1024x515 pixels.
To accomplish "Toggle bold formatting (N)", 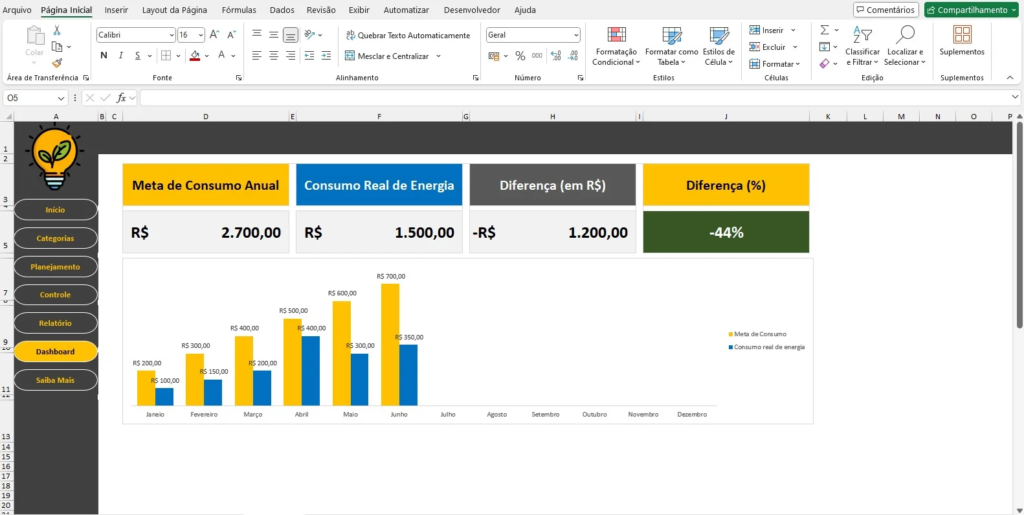I will coord(103,56).
